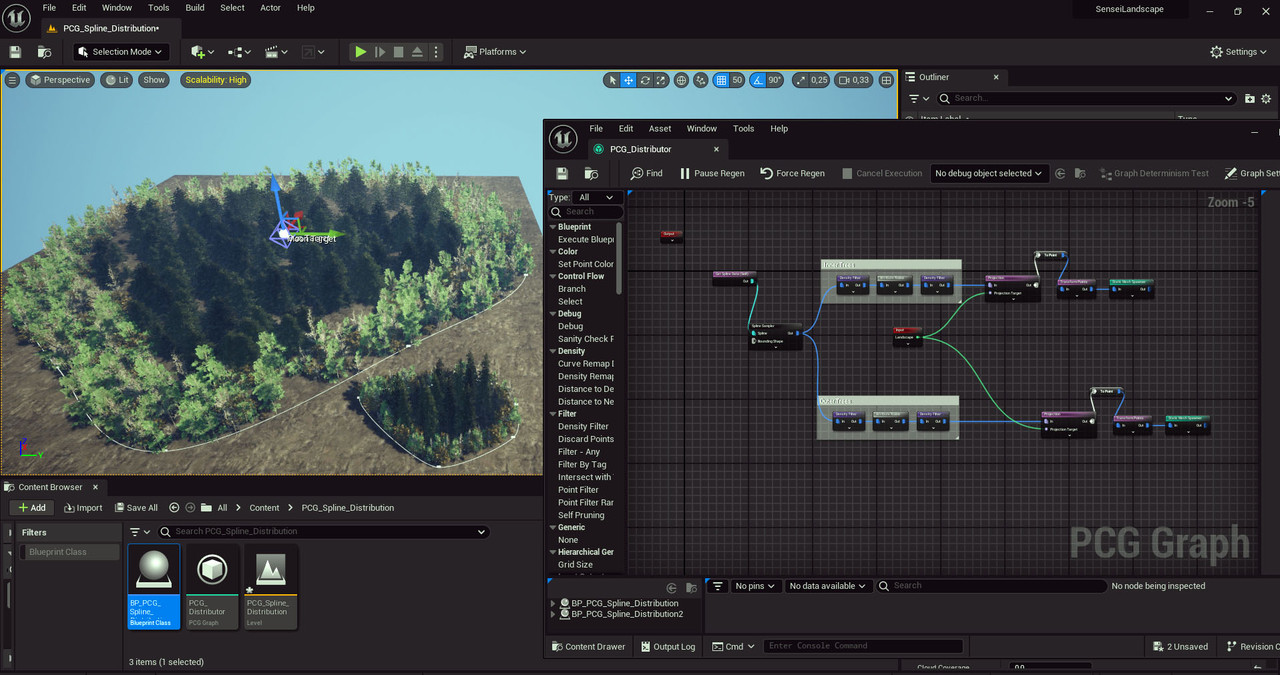
Task: Select Density Filter in node palette
Action: pyautogui.click(x=583, y=426)
